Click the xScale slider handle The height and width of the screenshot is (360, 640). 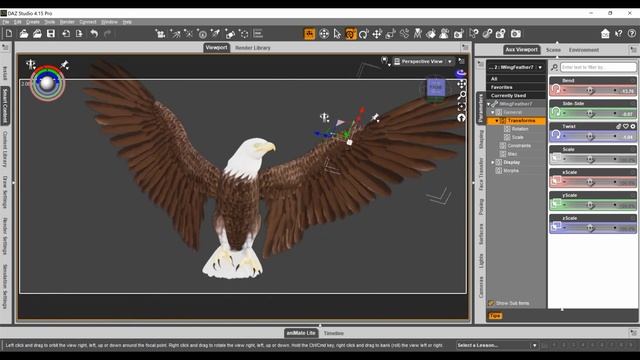[x=590, y=182]
